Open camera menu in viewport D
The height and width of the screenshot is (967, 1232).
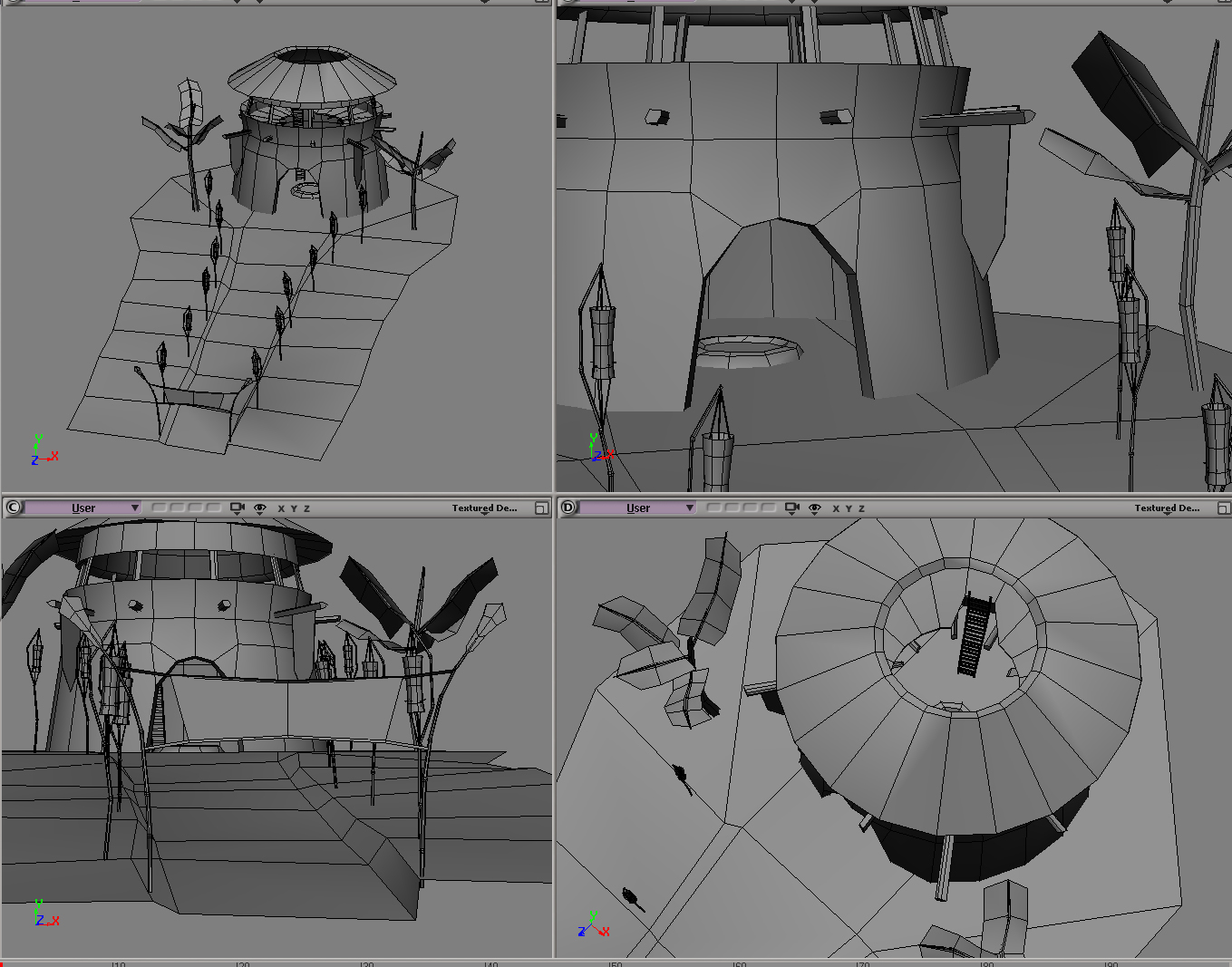[792, 508]
